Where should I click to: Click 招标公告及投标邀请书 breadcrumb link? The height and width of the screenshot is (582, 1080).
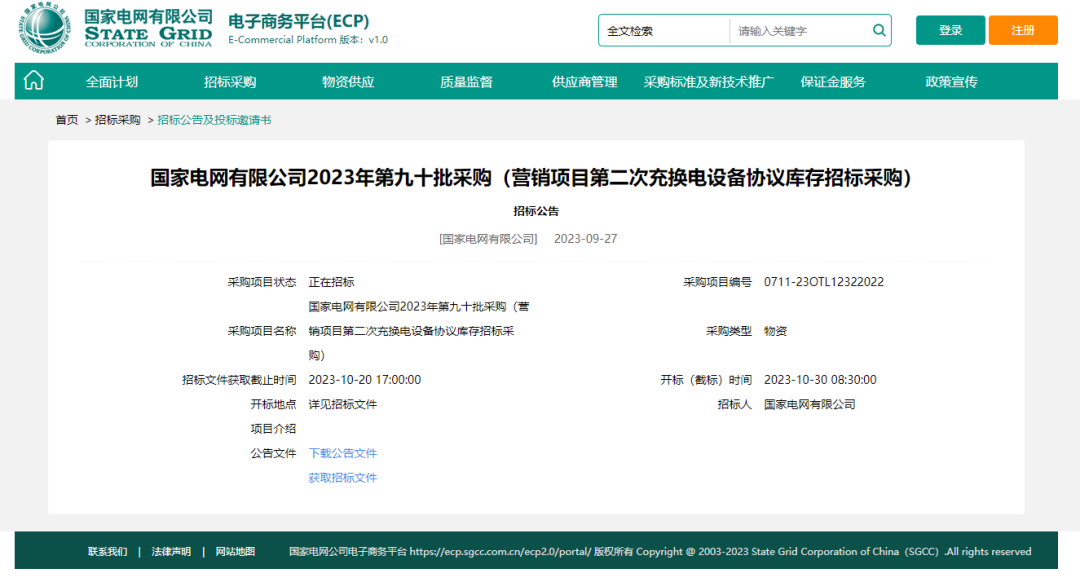tap(214, 120)
